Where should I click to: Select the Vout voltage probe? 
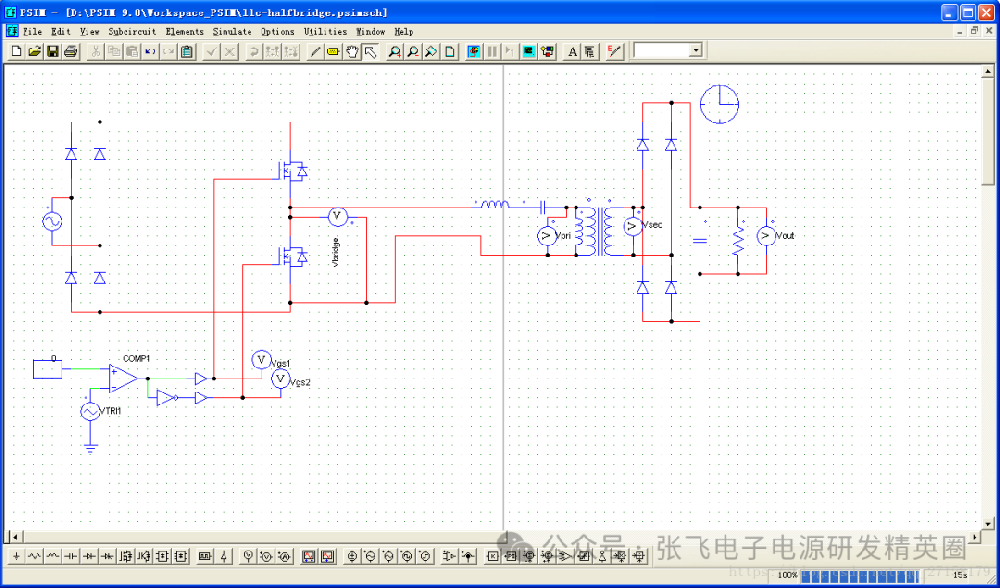(765, 236)
